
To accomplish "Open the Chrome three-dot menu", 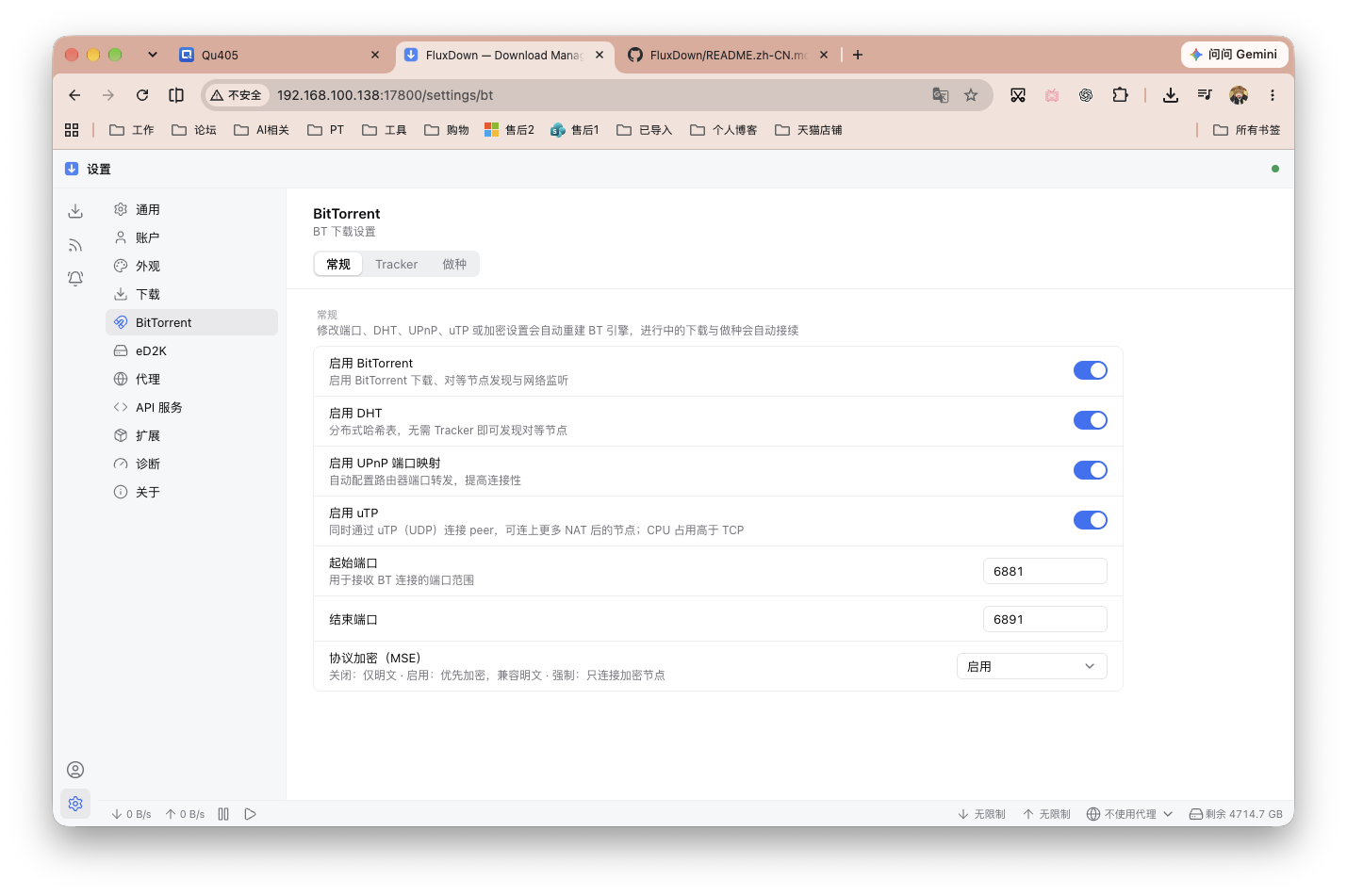I will point(1273,95).
